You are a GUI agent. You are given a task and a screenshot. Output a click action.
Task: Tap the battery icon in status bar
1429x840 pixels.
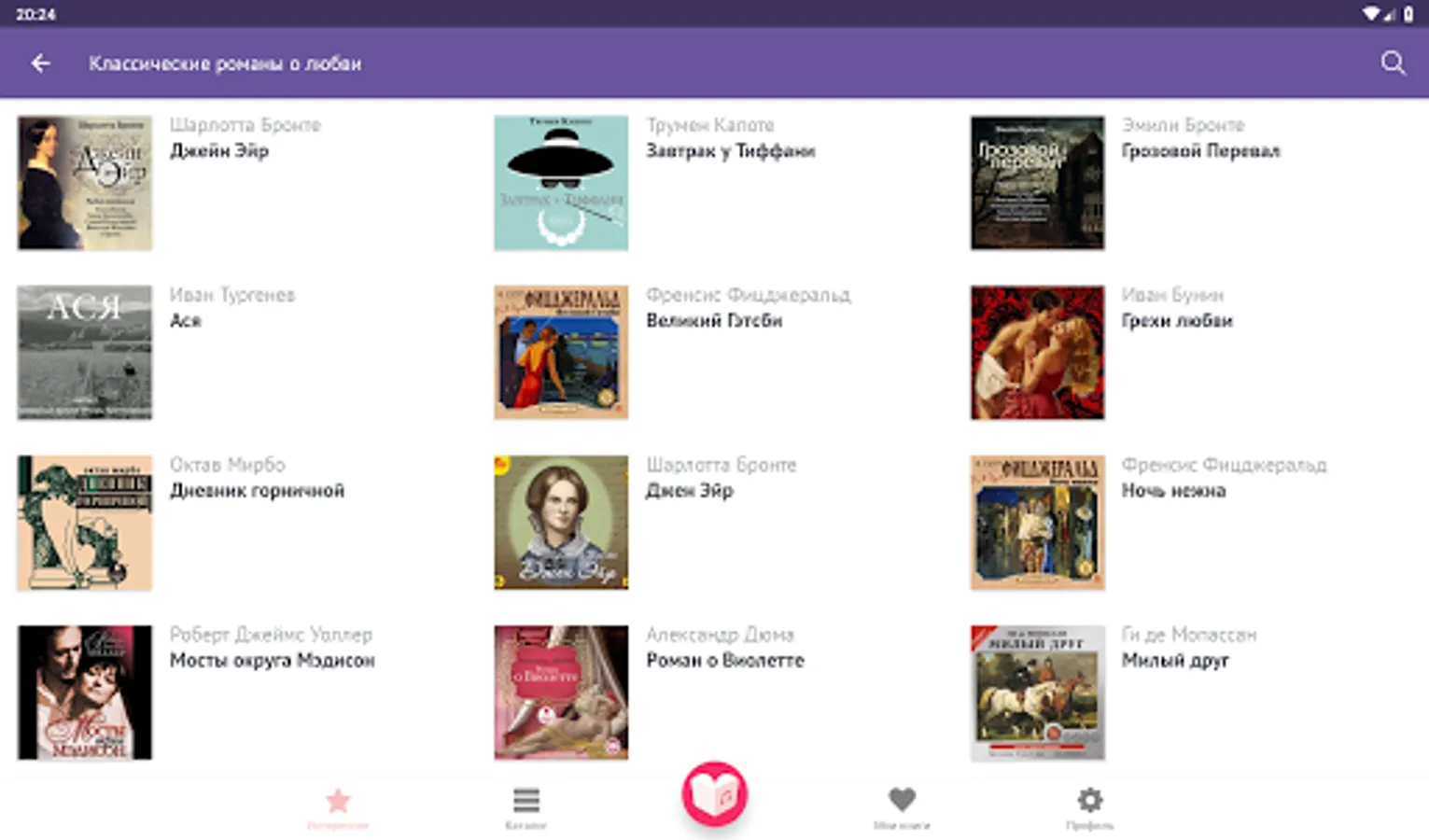[1408, 14]
